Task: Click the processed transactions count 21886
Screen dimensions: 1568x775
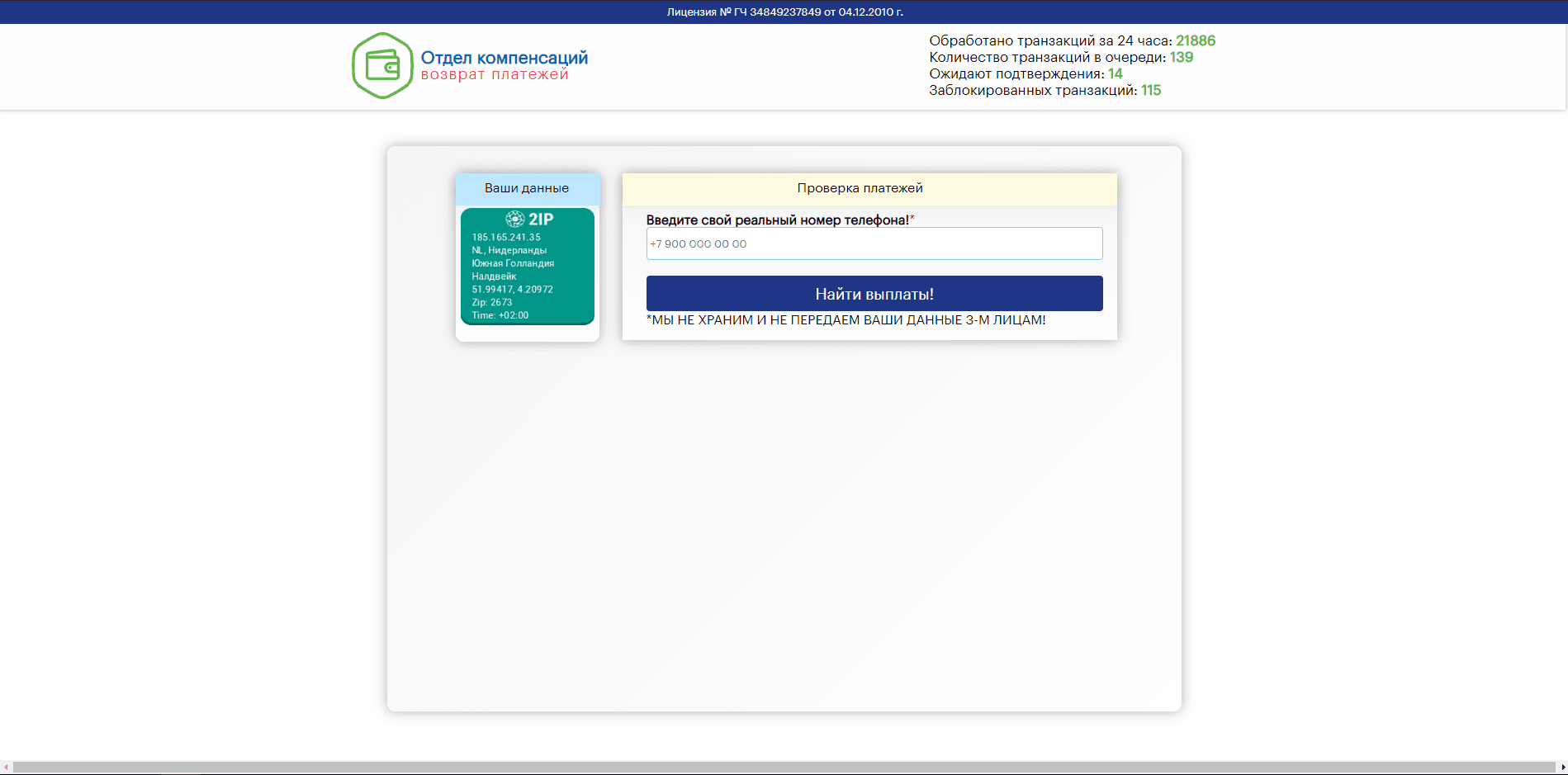Action: 1195,40
